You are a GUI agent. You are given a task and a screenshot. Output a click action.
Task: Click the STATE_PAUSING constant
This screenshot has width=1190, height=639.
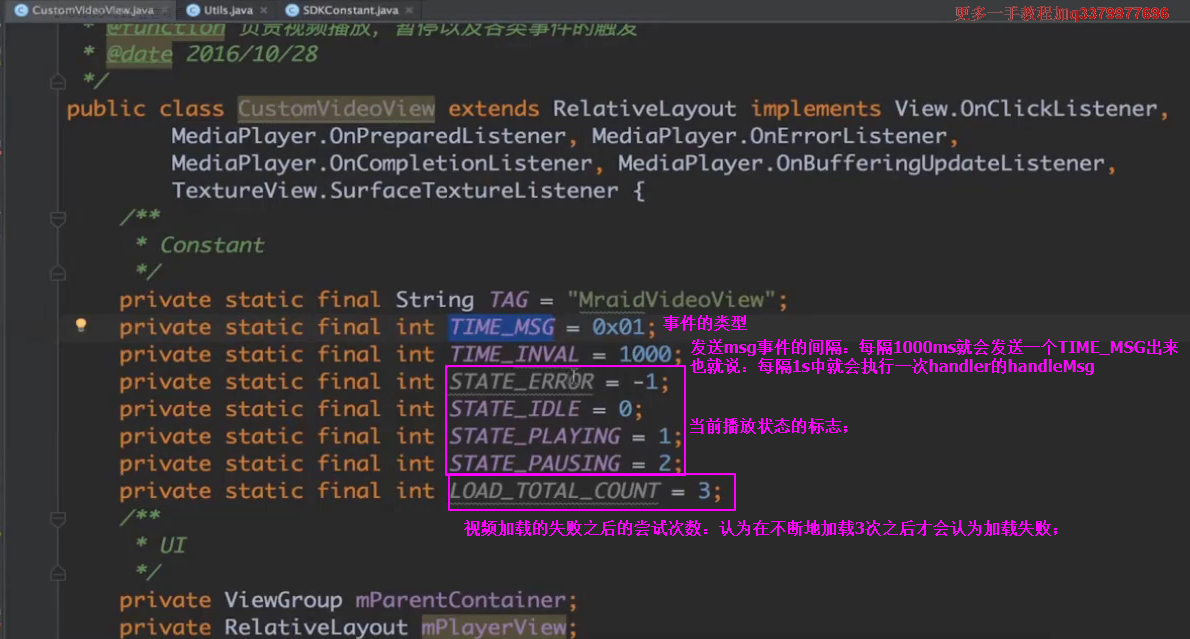point(534,464)
